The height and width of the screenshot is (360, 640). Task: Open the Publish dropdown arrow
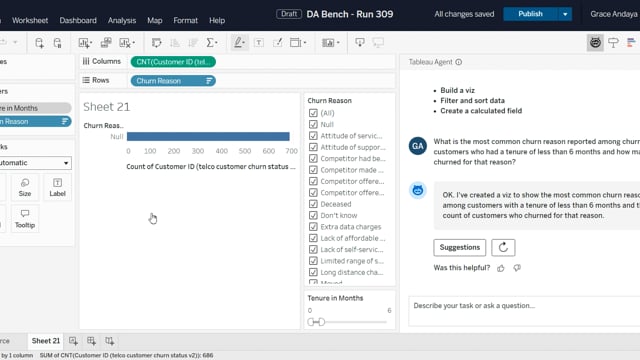click(565, 14)
